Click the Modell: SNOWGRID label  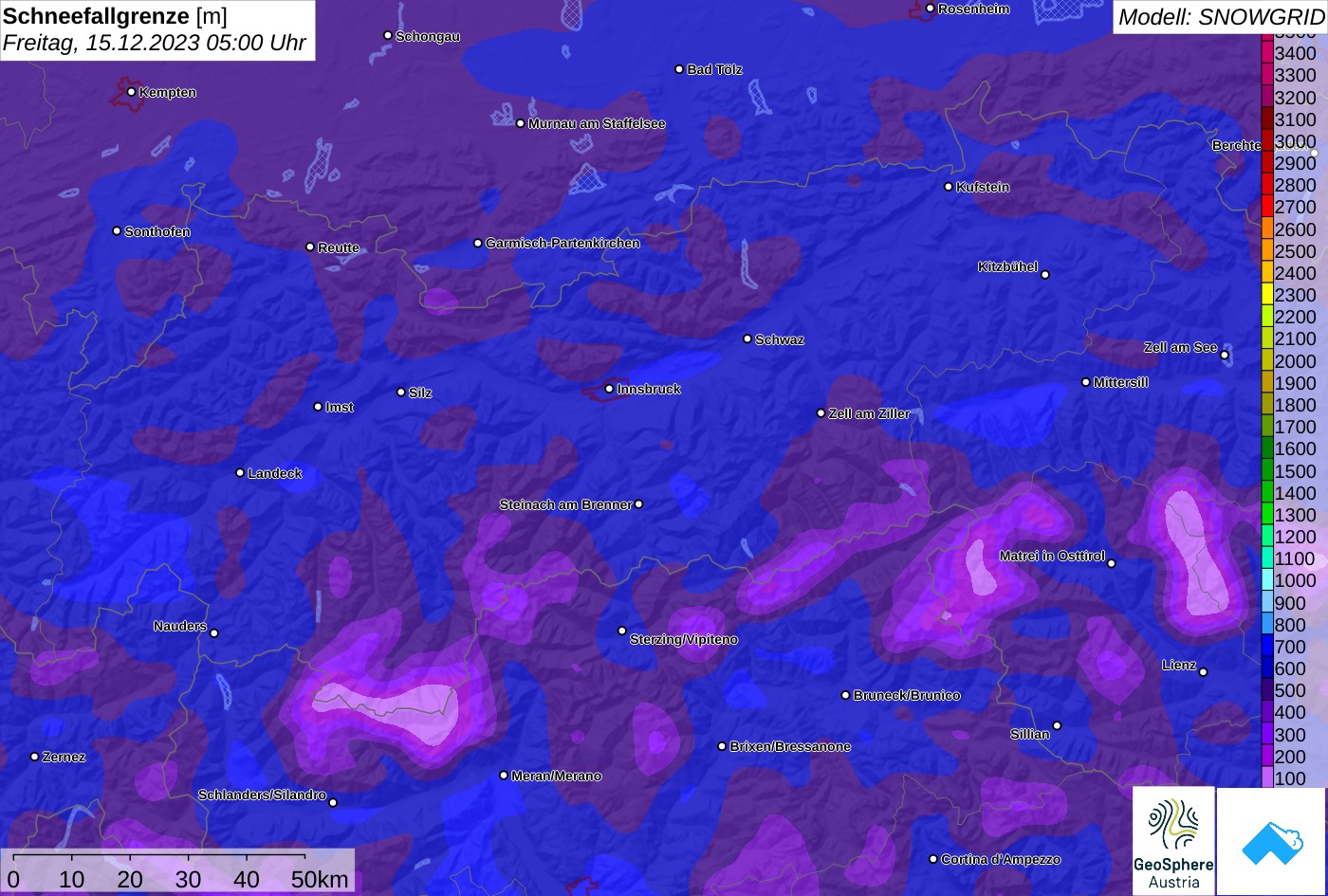(x=1221, y=16)
